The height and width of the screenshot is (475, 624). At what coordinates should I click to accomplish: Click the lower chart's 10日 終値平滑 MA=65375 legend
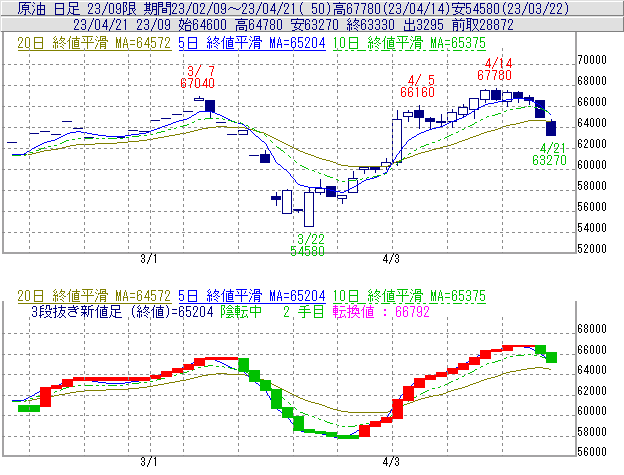(x=409, y=296)
